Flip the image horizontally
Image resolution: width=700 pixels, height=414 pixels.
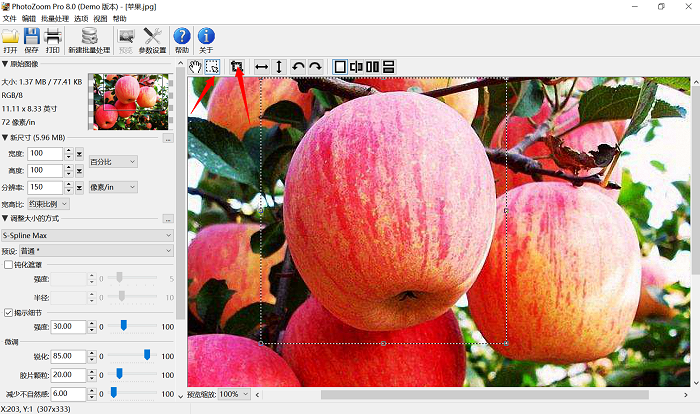point(261,66)
